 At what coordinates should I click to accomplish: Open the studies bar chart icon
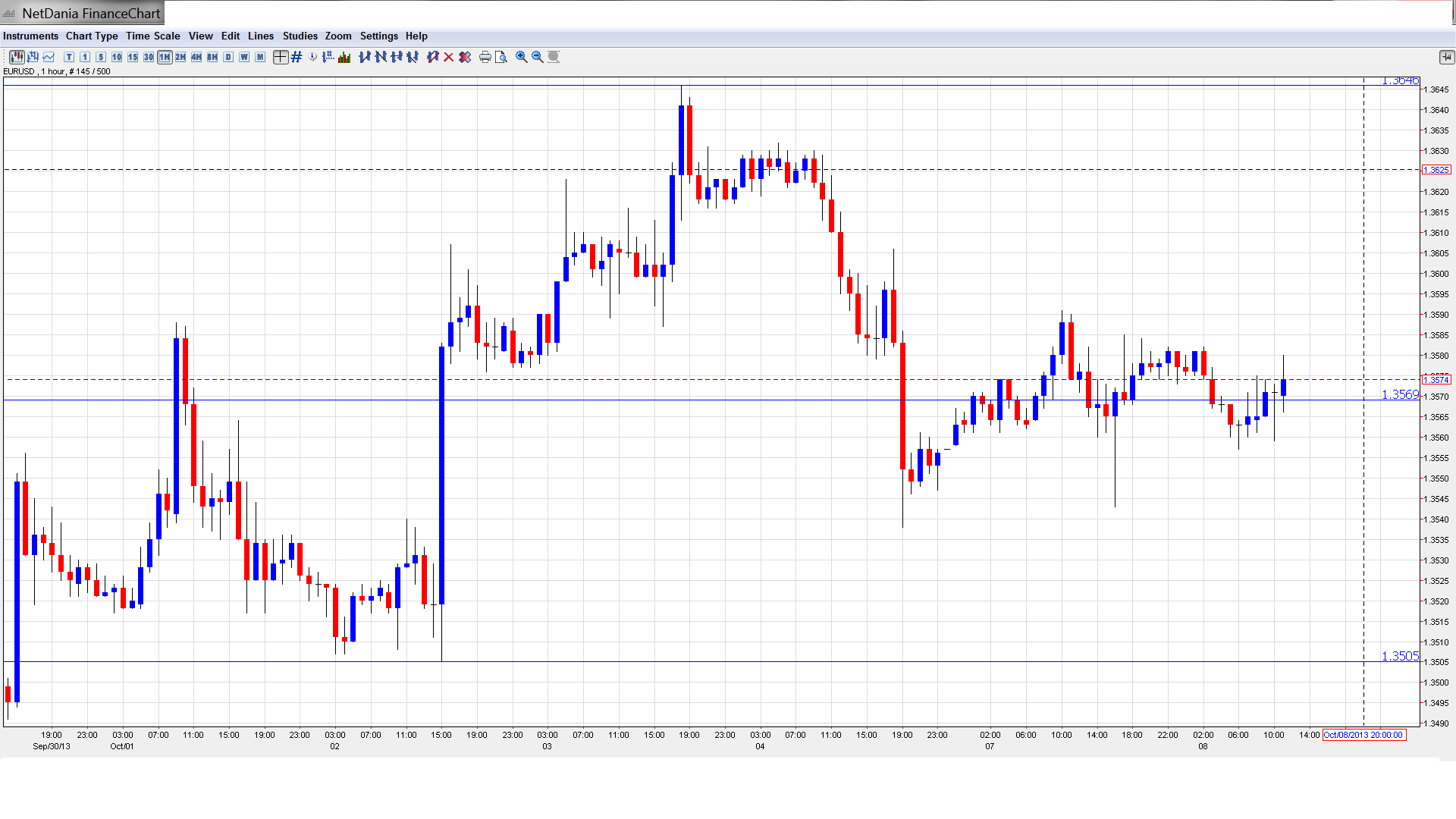(x=344, y=57)
